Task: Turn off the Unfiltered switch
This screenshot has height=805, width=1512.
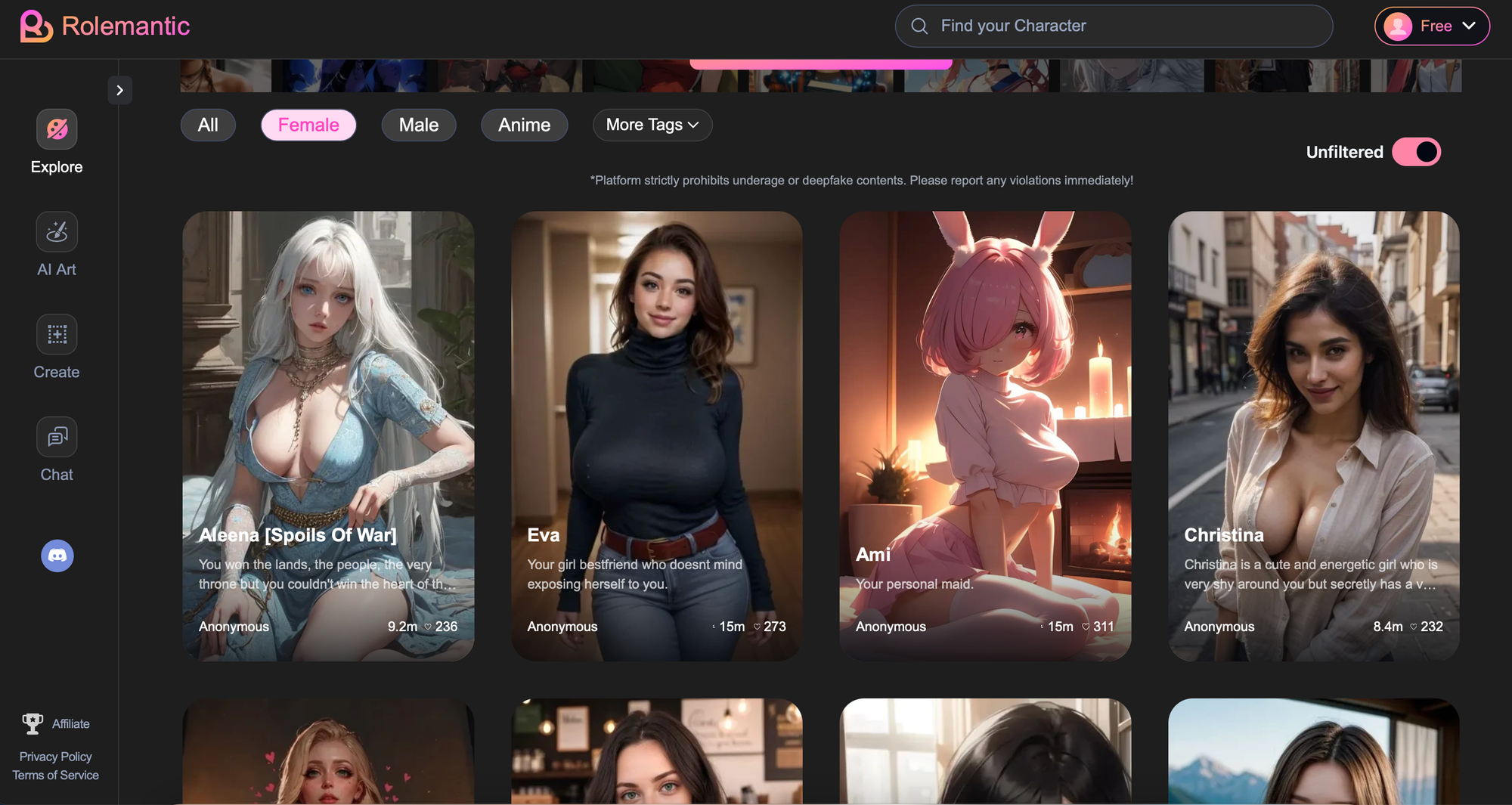Action: click(x=1417, y=152)
